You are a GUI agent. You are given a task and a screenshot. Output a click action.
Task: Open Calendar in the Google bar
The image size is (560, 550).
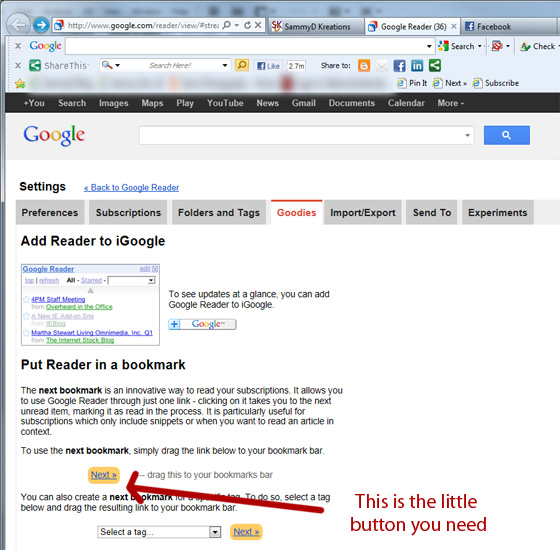click(406, 103)
